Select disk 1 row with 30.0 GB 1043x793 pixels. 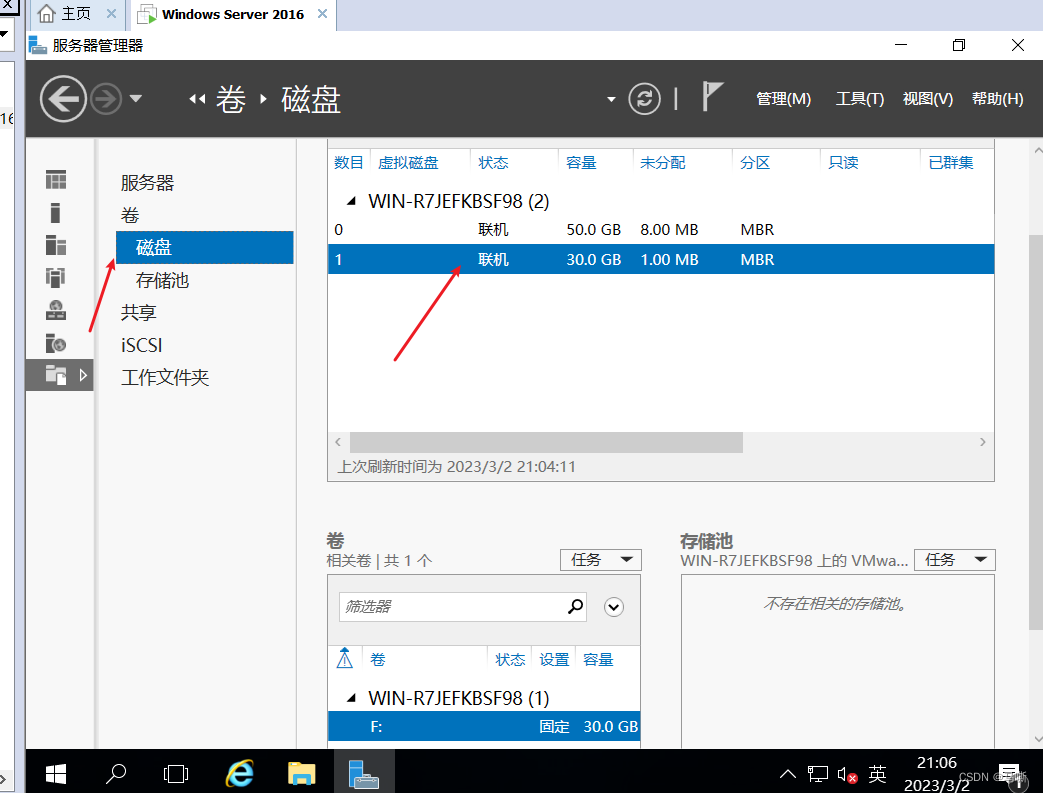(x=661, y=259)
